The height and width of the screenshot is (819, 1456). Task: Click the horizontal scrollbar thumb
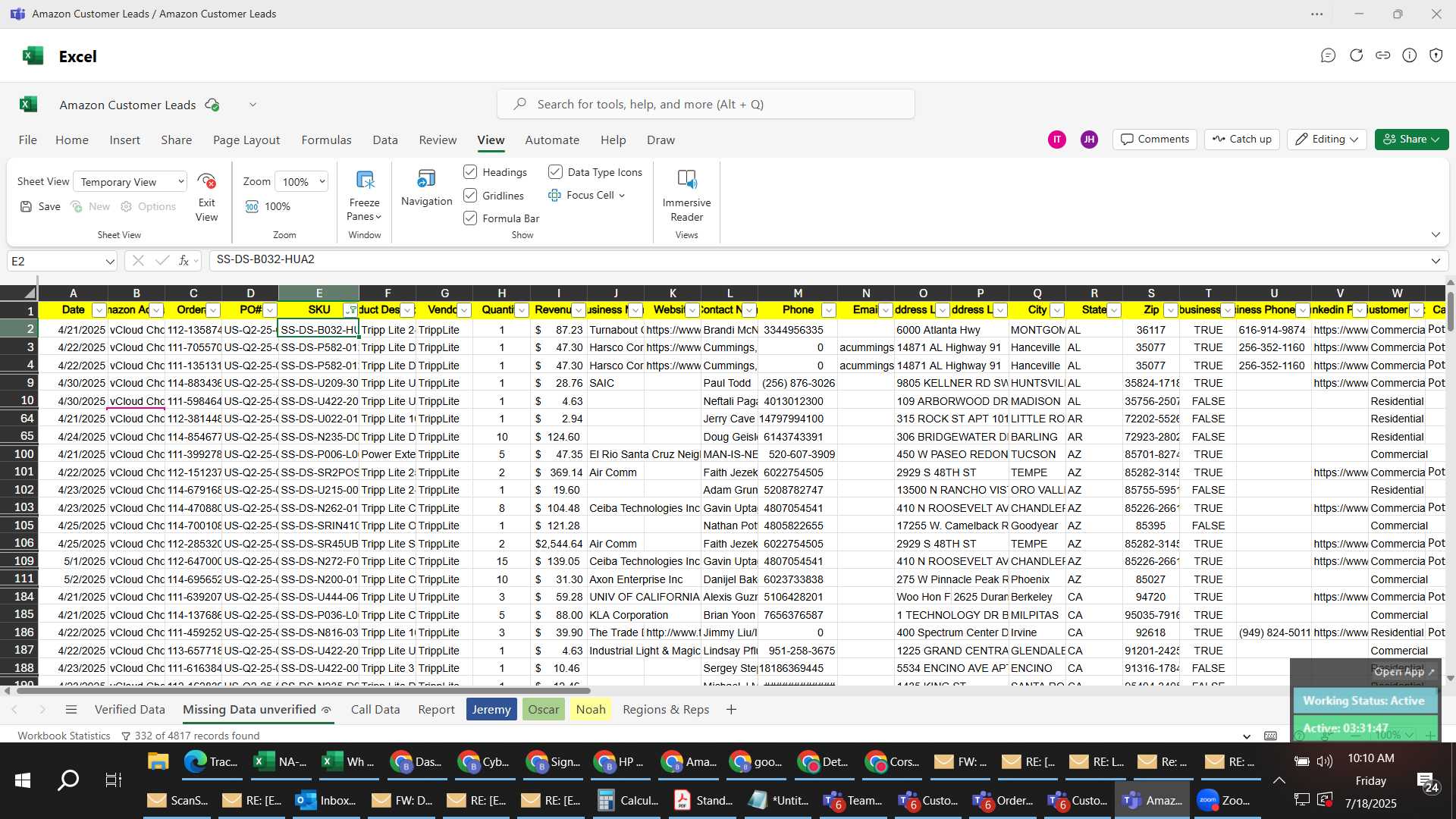coord(303,691)
